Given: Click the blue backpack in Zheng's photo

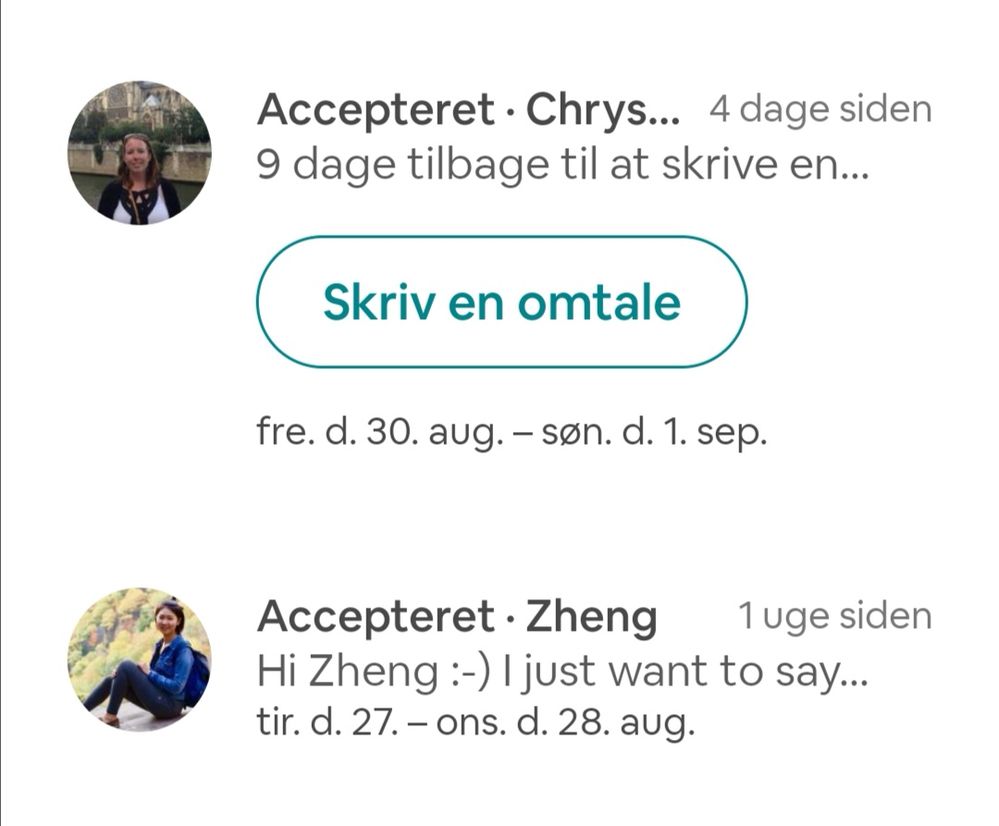Looking at the screenshot, I should [x=196, y=676].
